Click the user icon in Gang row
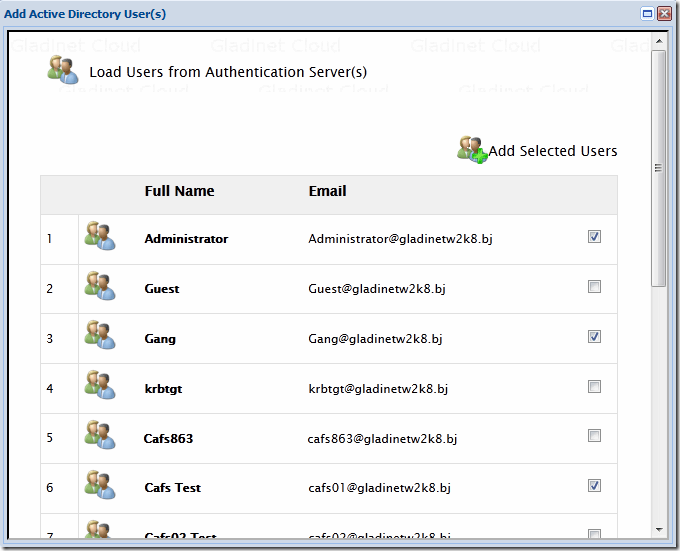 [x=100, y=335]
